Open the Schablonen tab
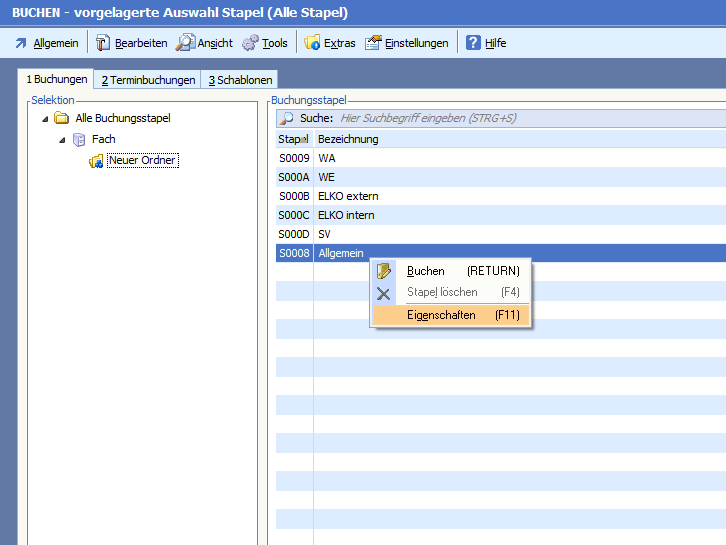 [240, 80]
